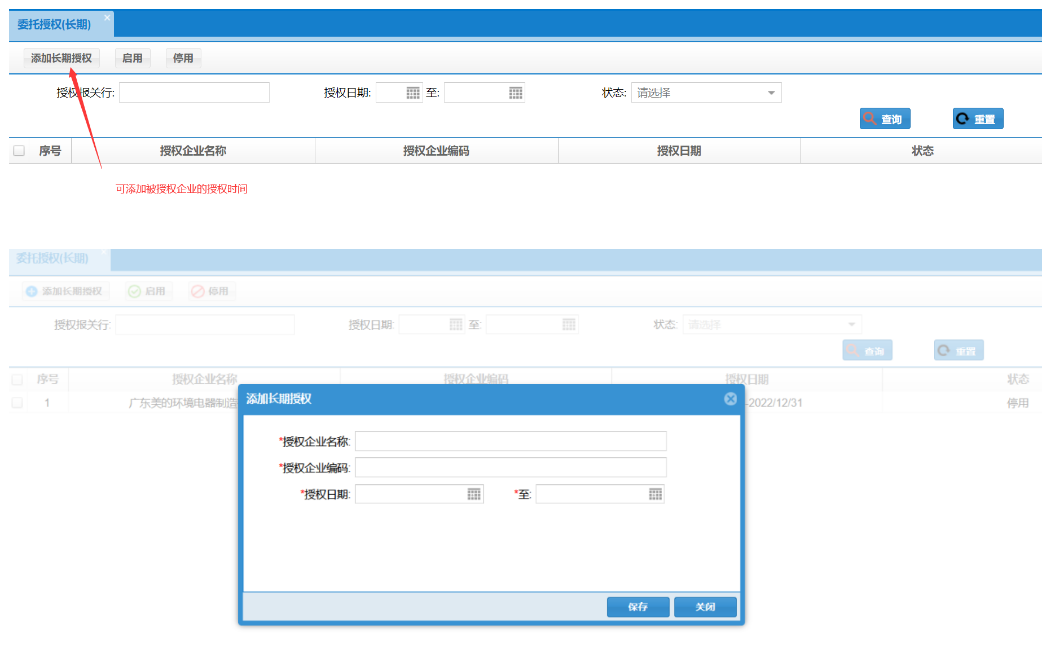Viewport: 1057px width, 649px height.
Task: Click the 授权企业名称 column header in the upper table
Action: [193, 151]
